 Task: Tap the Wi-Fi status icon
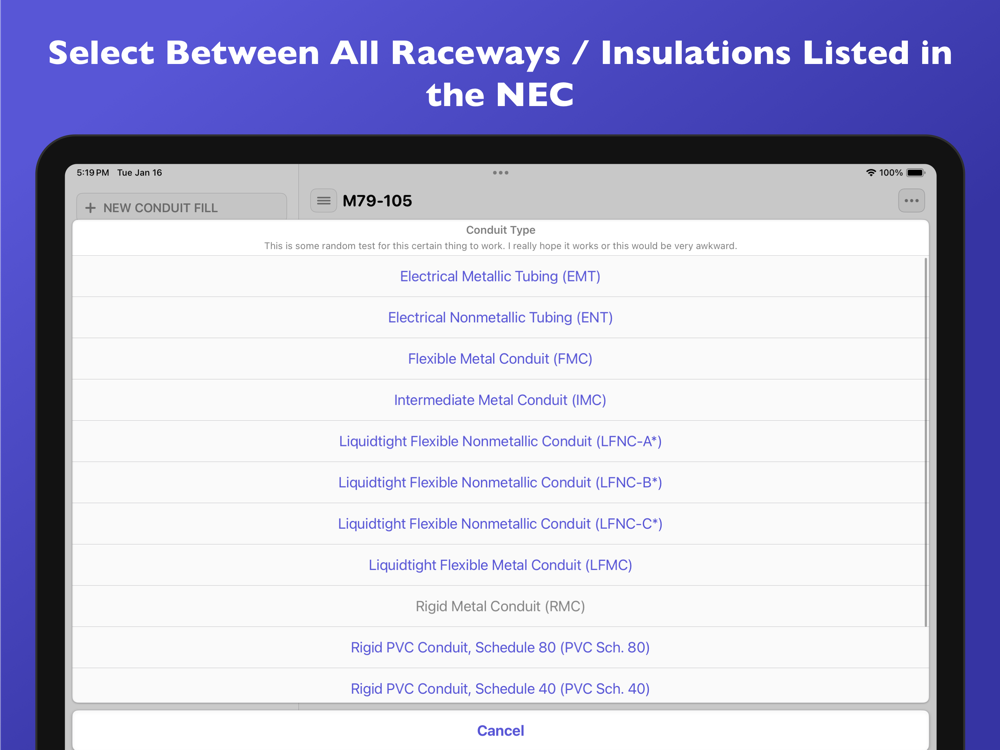click(x=871, y=173)
